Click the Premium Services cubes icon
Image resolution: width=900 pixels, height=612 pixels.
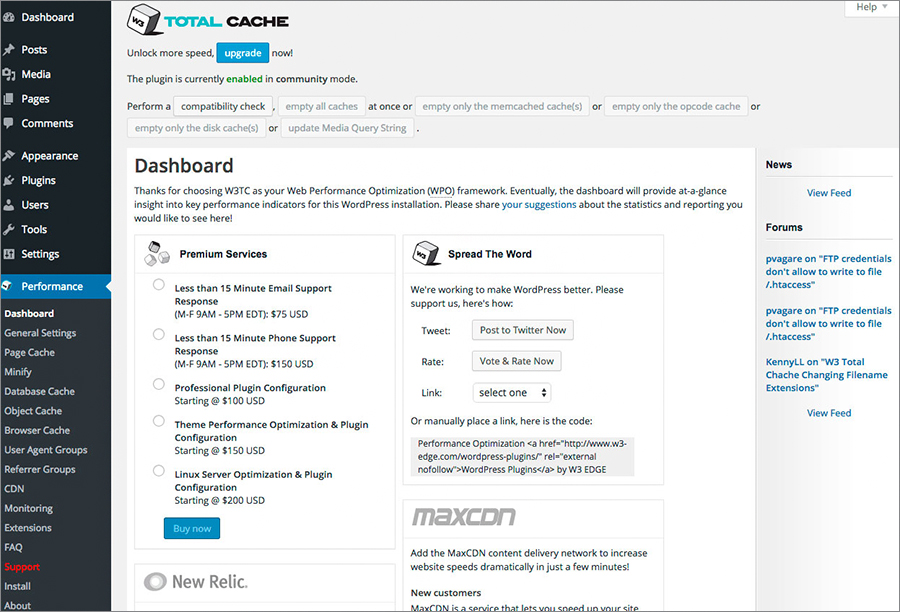157,254
